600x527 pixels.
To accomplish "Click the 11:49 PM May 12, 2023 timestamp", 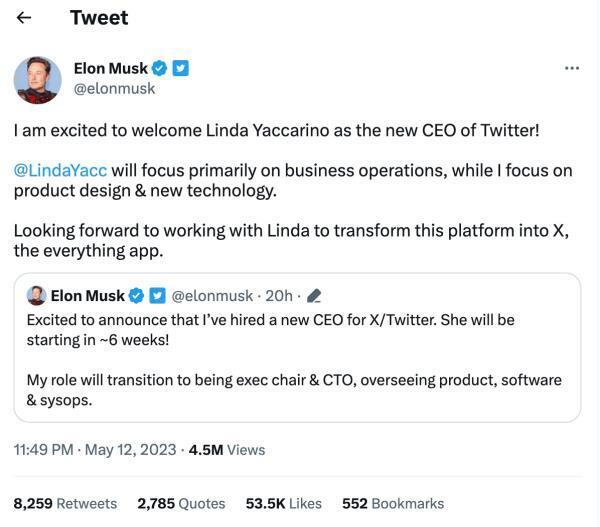I will 94,450.
